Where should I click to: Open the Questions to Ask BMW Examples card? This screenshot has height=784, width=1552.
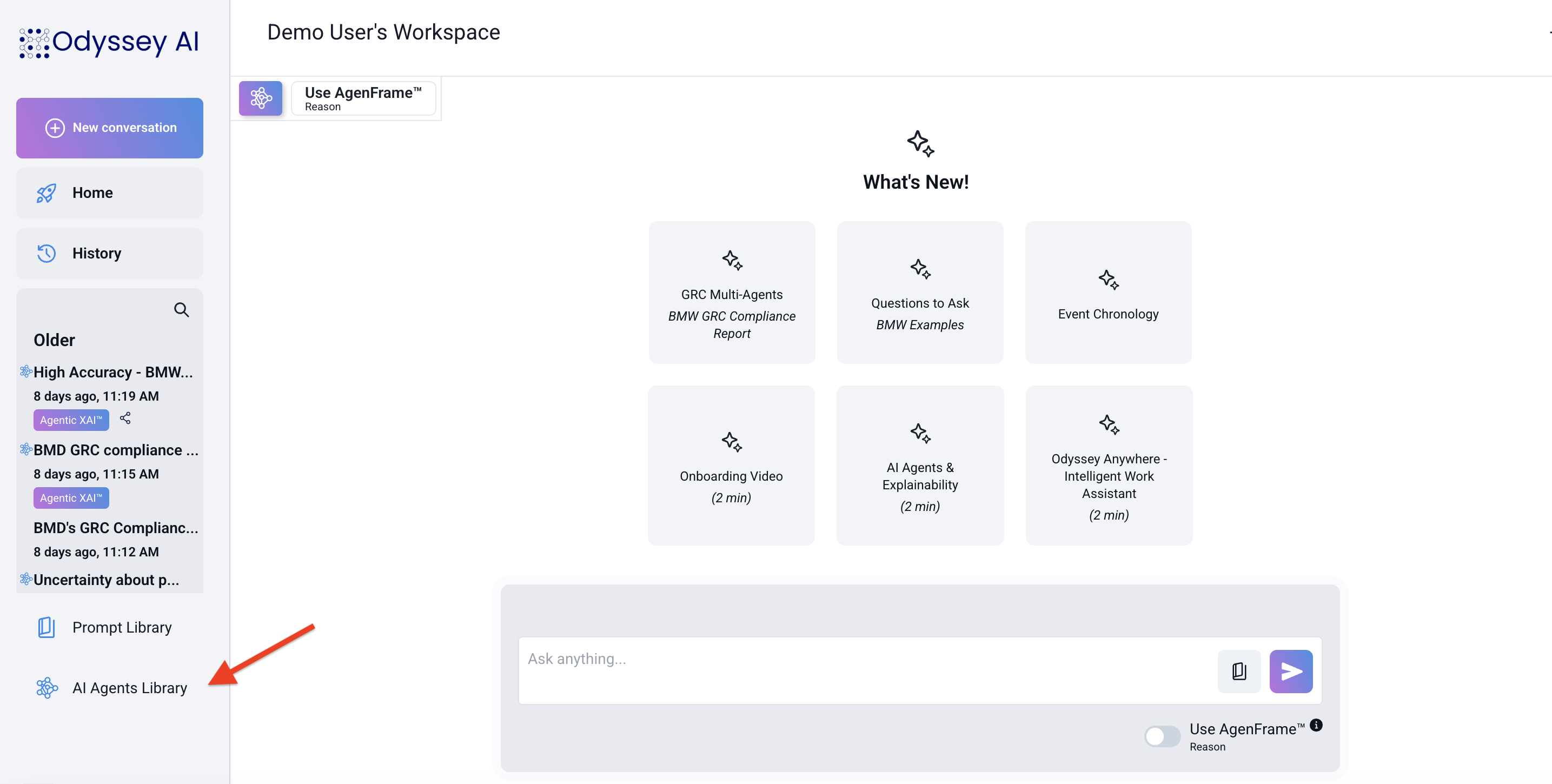tap(920, 293)
